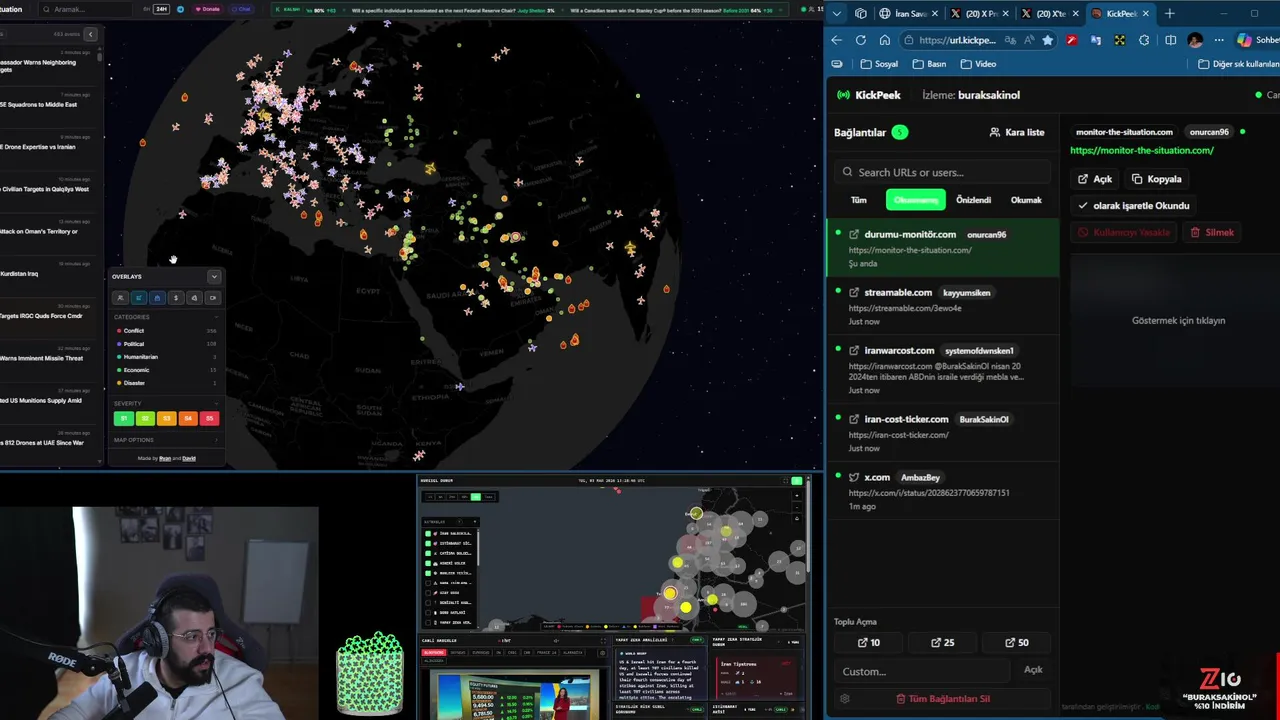
Task: Select the Tüm filter tab
Action: (x=859, y=200)
